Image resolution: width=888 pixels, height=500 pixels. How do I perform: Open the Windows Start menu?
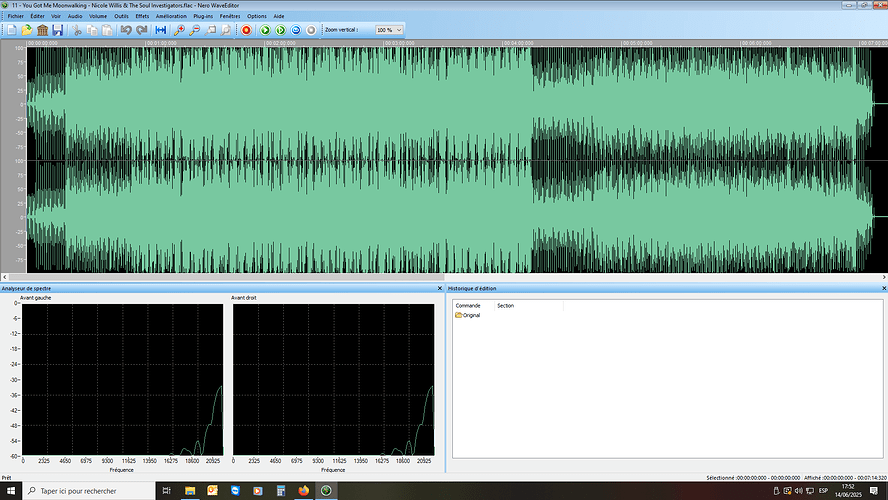coord(11,491)
